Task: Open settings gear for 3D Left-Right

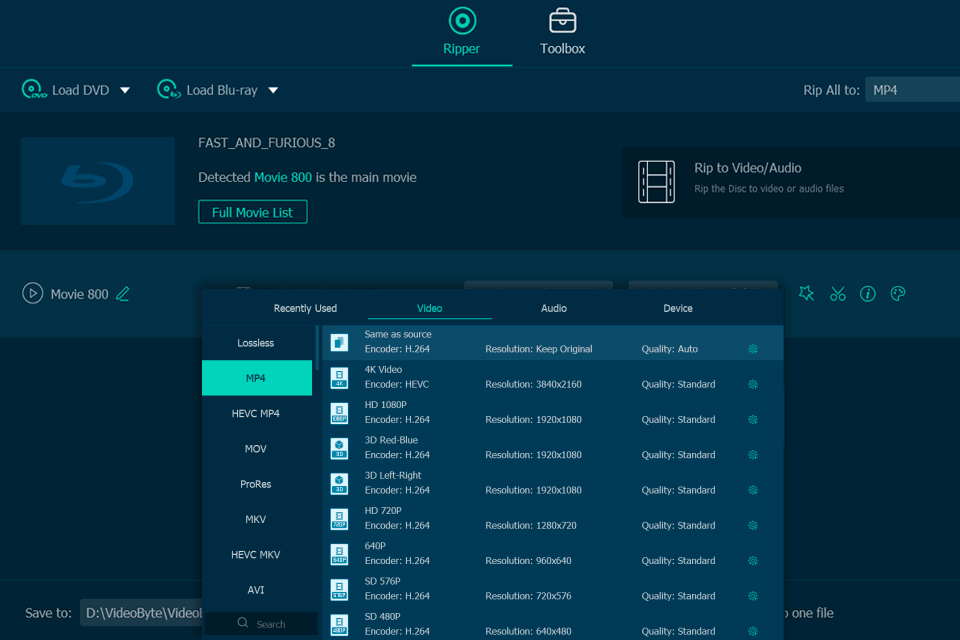Action: click(753, 490)
